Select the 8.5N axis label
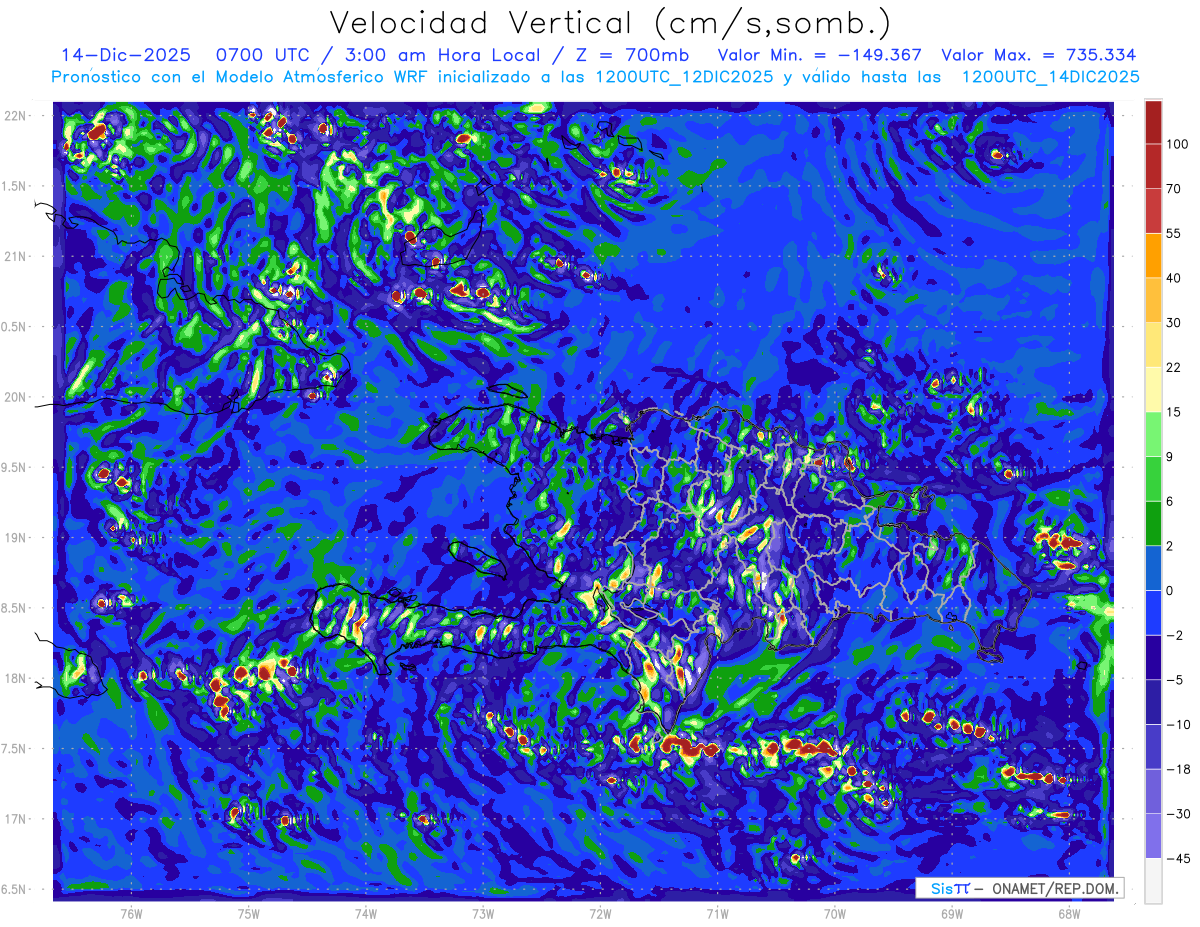The height and width of the screenshot is (927, 1200). tap(16, 608)
